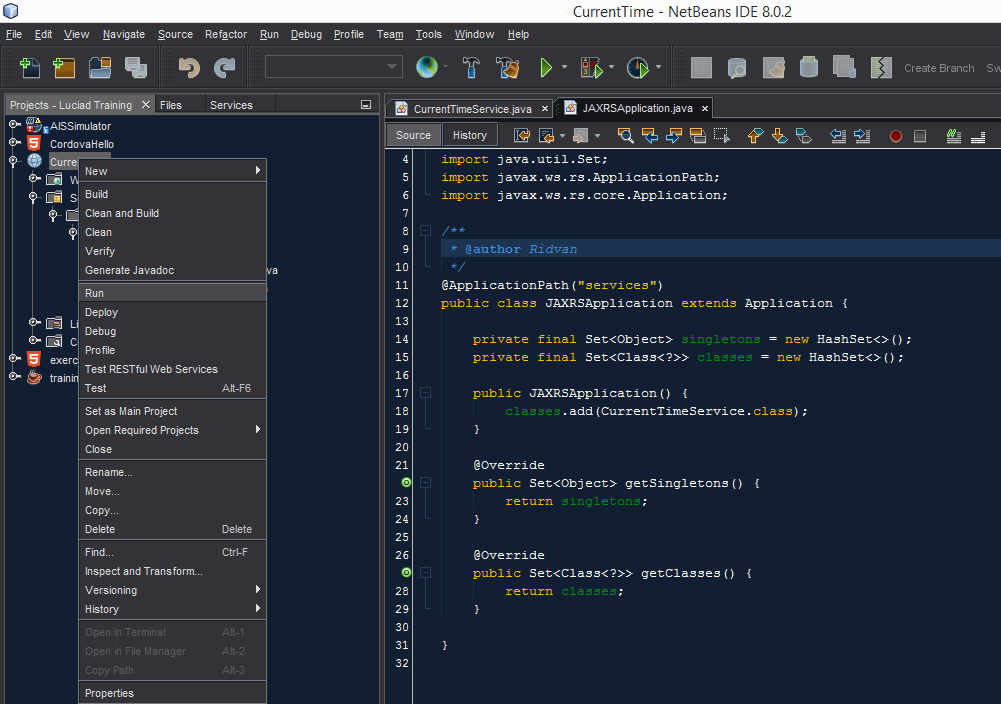Open the dropdown arrow beside Run Project
The width and height of the screenshot is (1001, 704).
coord(564,67)
